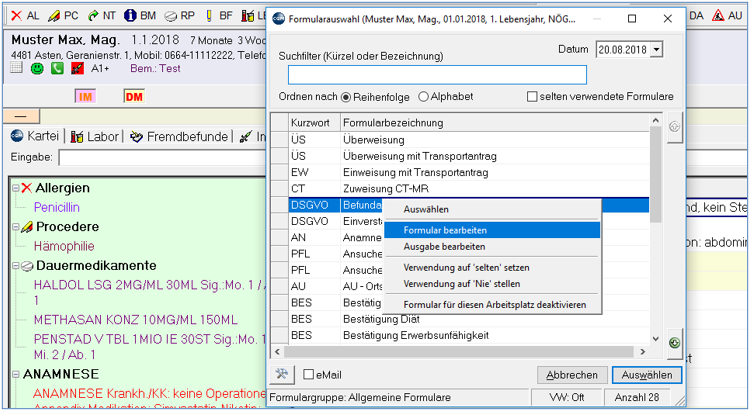Click the red X icon beside Allergien
This screenshot has height=411, width=750.
27,188
